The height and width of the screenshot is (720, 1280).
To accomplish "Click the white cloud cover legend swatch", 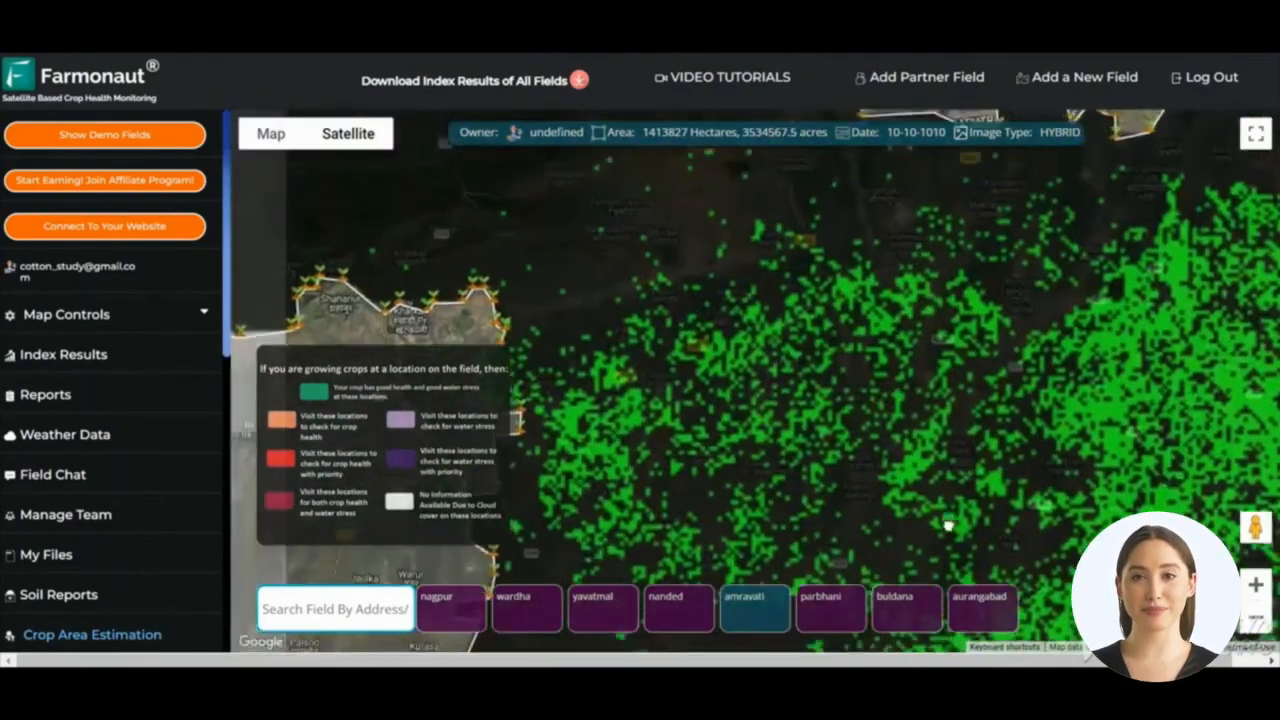I will [400, 501].
